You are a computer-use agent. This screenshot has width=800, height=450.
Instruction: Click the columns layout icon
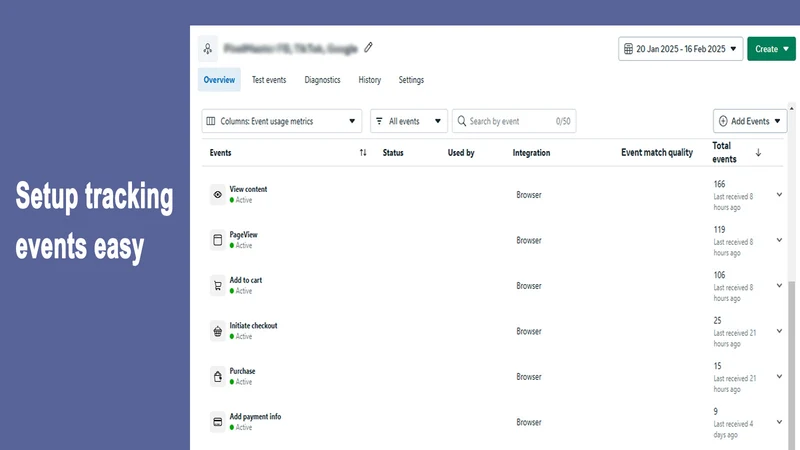[211, 121]
